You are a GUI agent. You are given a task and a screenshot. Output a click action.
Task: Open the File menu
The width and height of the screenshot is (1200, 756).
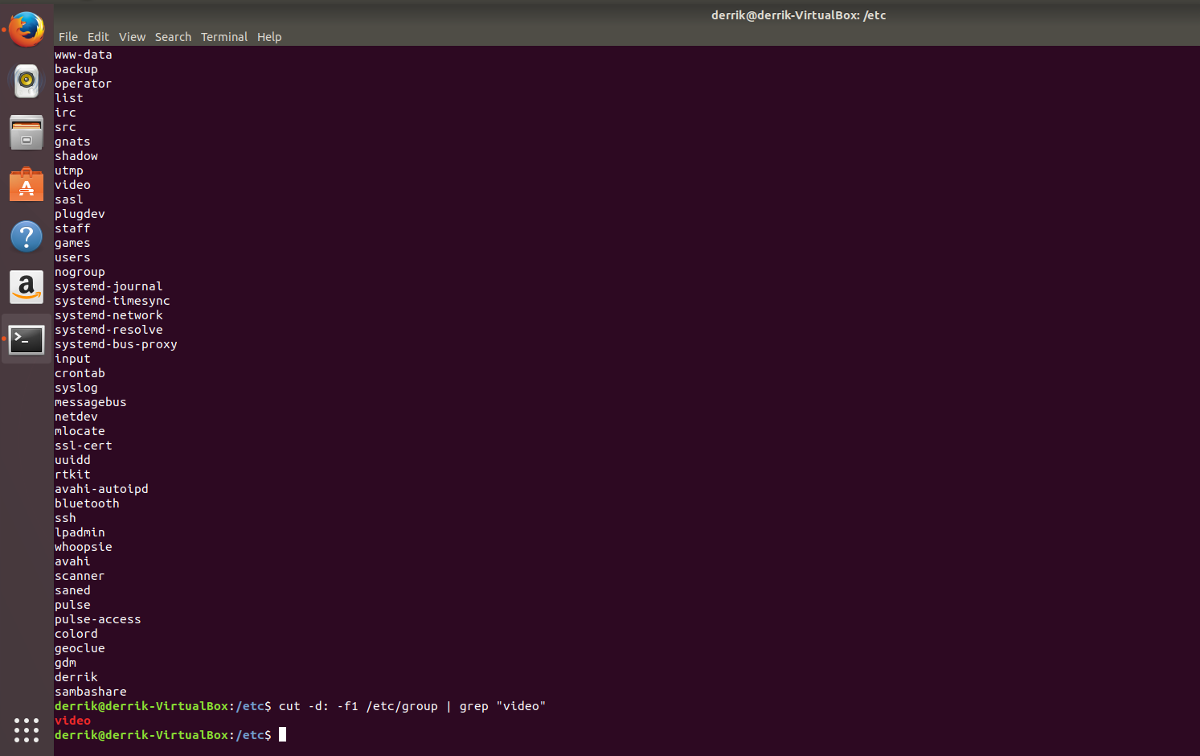[68, 37]
